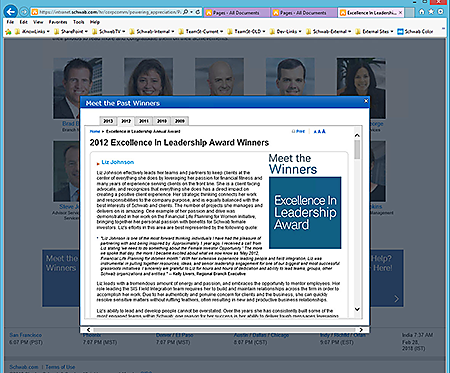Click the Print link in dialog
The width and height of the screenshot is (450, 373).
(299, 131)
